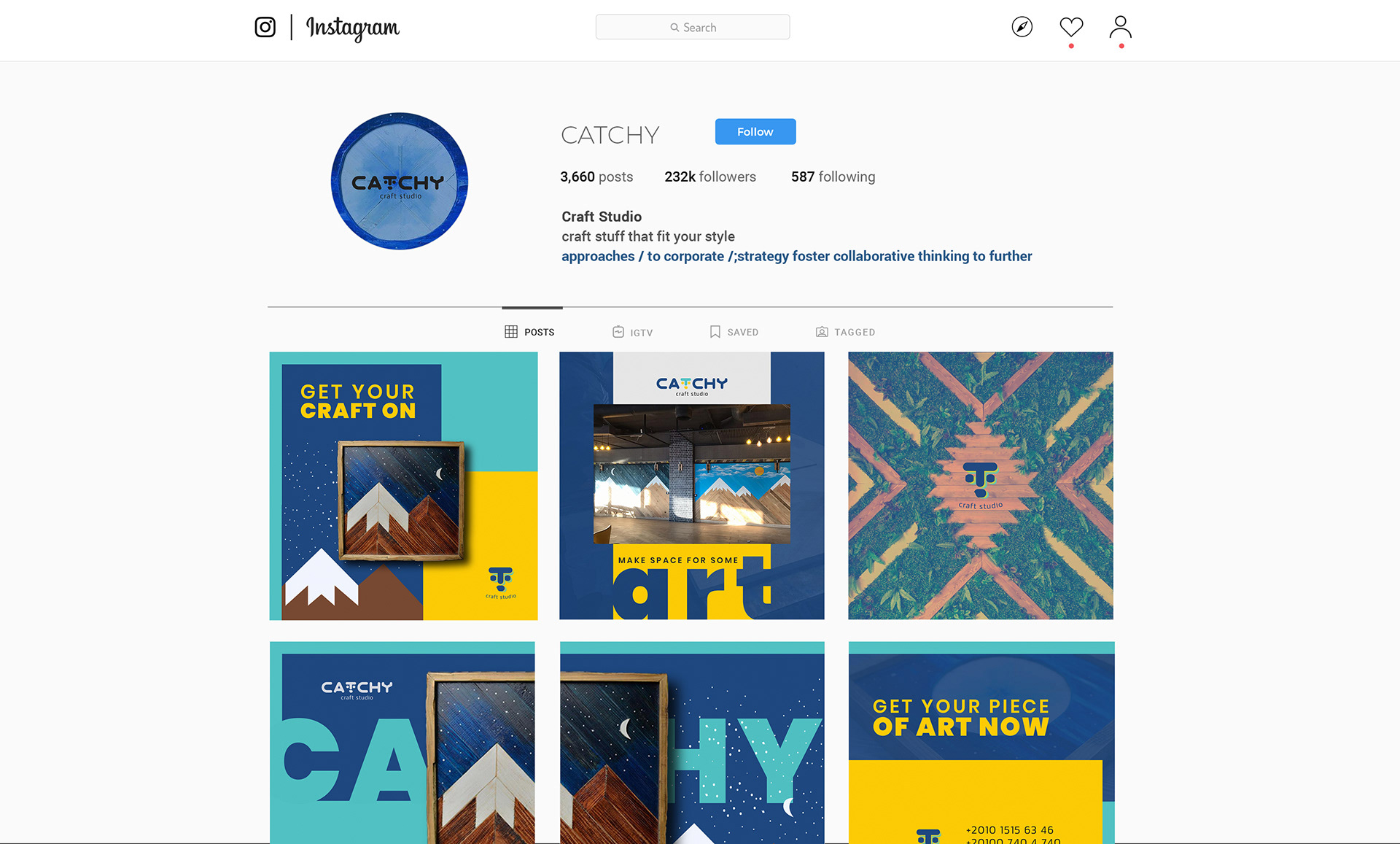
Task: Open the Make Space For Some Art post
Action: click(692, 486)
